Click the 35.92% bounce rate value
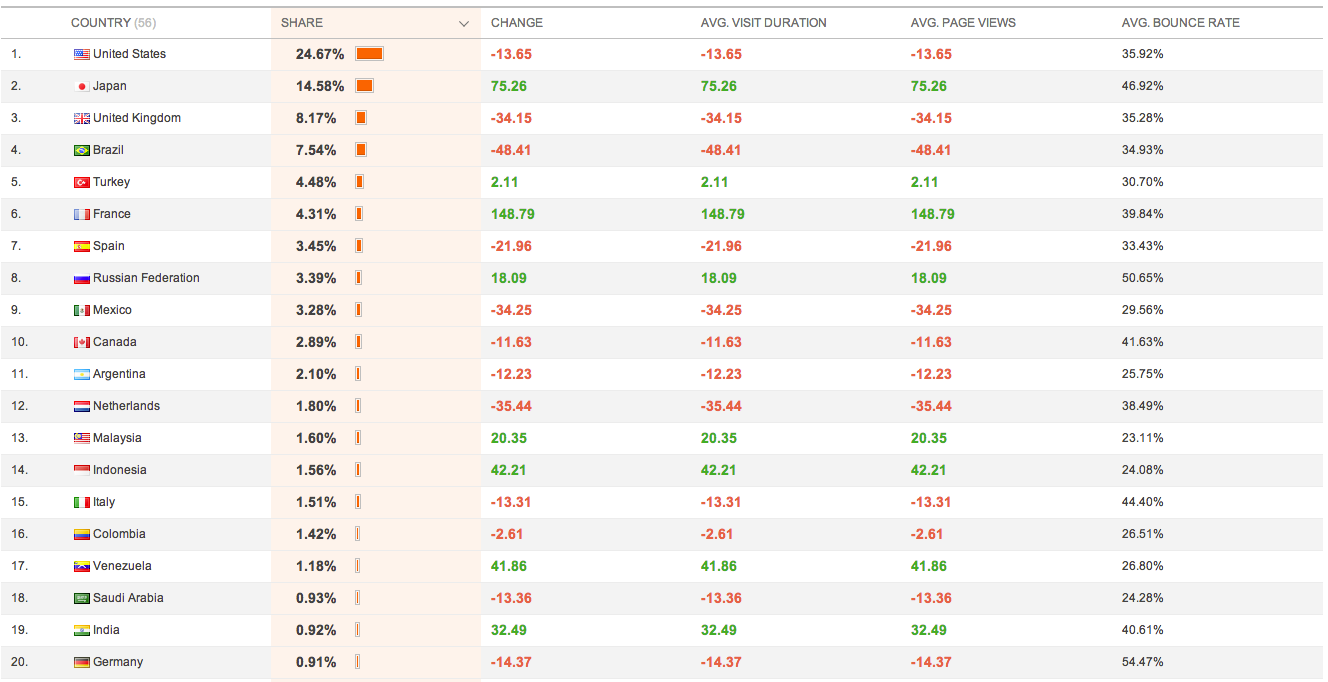 pos(1143,54)
